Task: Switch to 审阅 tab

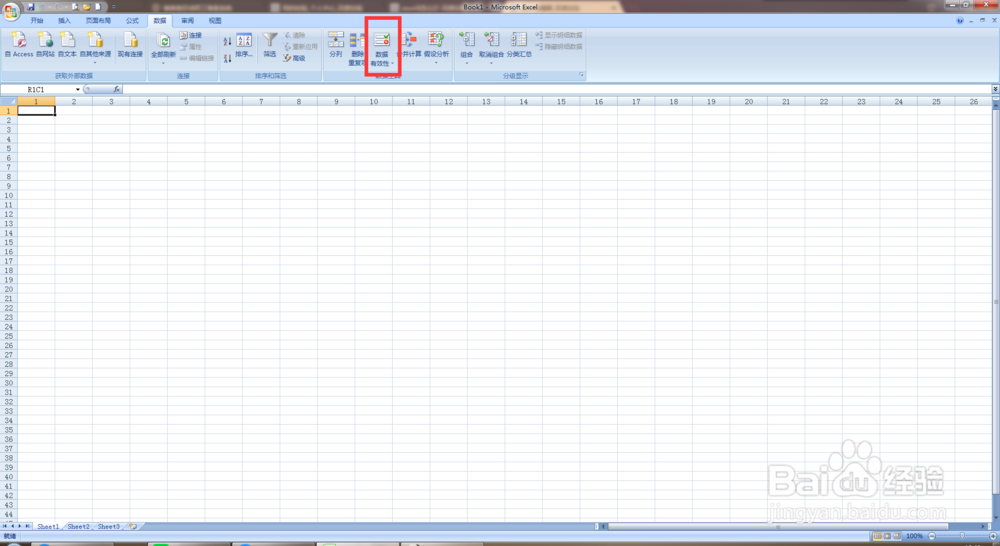Action: pyautogui.click(x=188, y=20)
